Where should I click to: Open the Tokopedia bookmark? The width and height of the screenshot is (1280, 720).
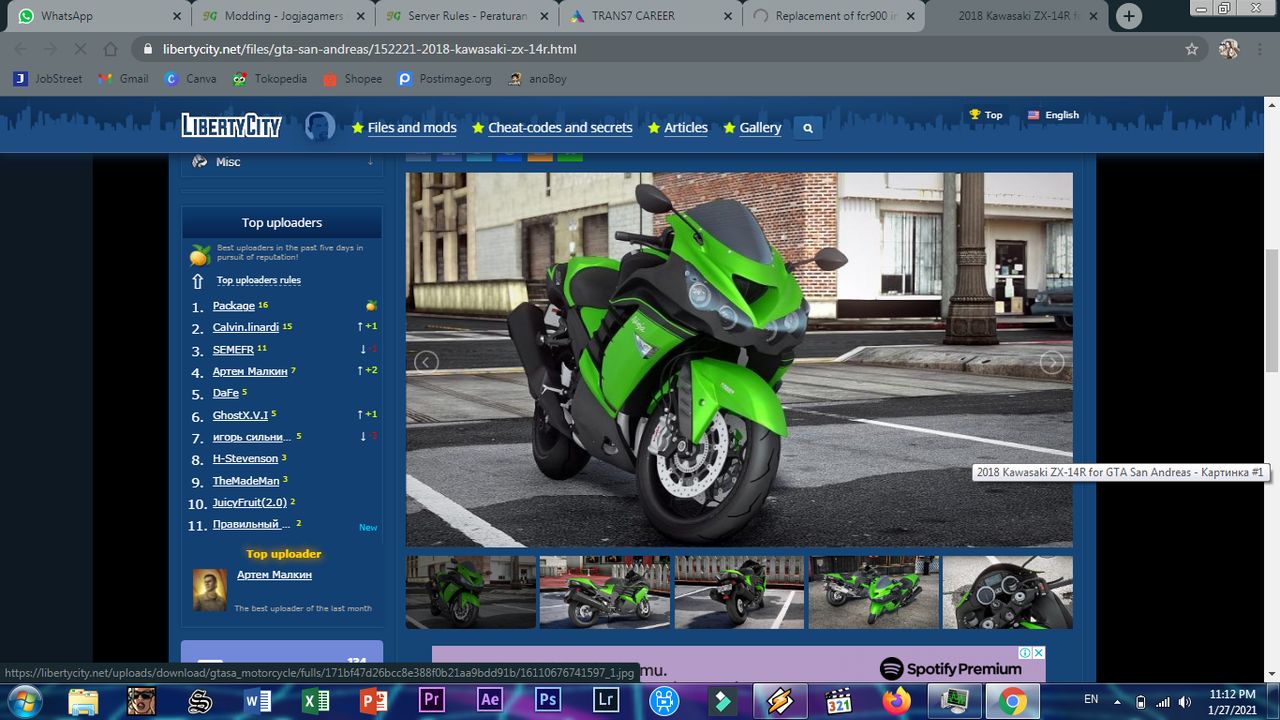point(269,79)
